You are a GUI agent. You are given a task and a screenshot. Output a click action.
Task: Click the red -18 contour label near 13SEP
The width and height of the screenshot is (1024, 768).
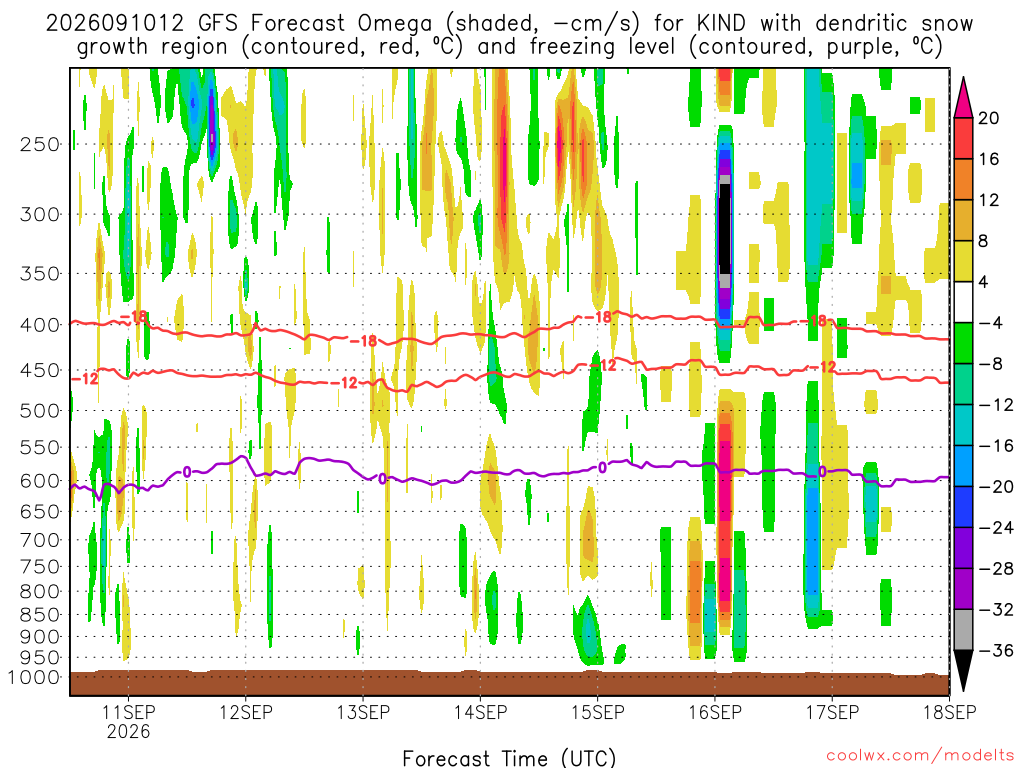tap(363, 341)
